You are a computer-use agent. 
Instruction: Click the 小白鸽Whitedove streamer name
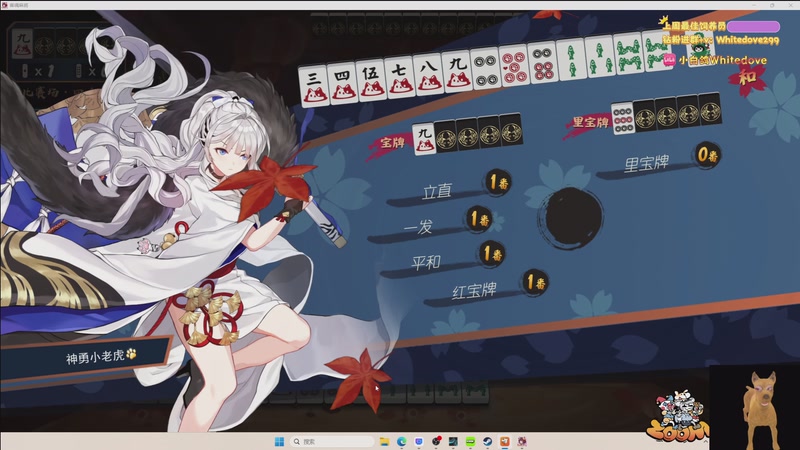722,60
